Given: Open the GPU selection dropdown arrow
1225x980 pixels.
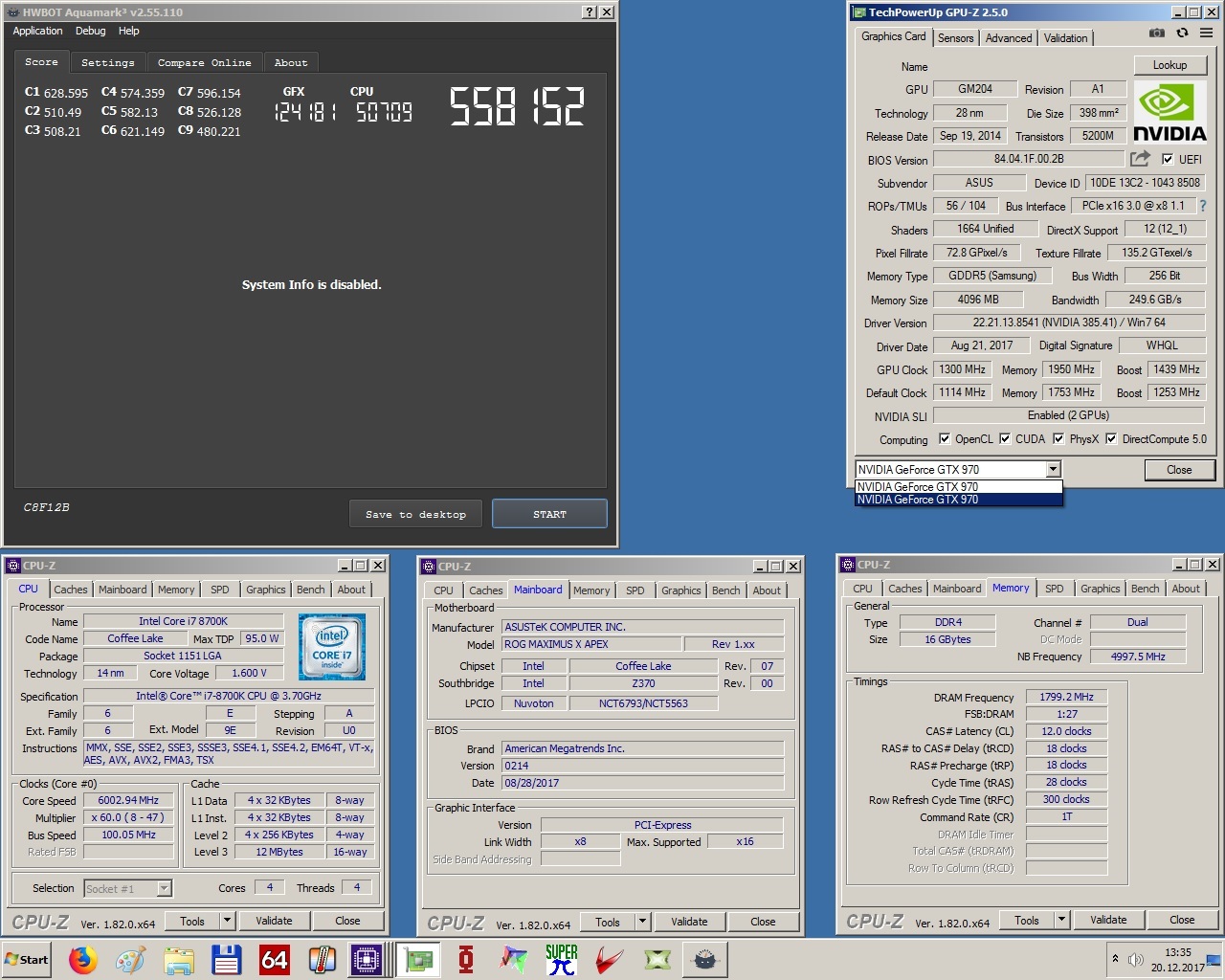Looking at the screenshot, I should coord(1053,469).
